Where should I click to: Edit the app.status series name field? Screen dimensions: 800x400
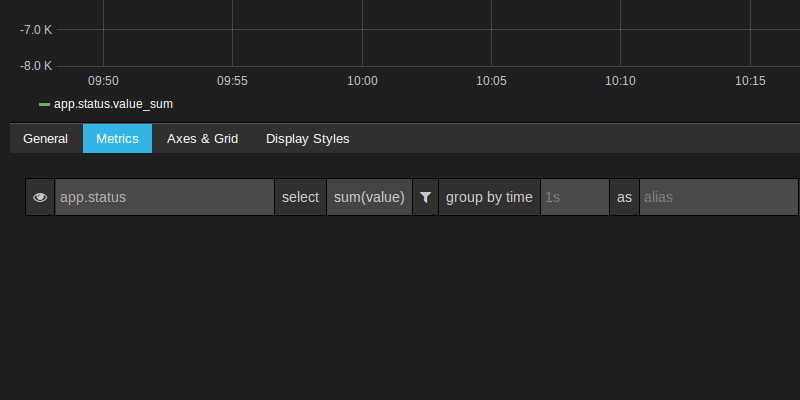coord(164,197)
